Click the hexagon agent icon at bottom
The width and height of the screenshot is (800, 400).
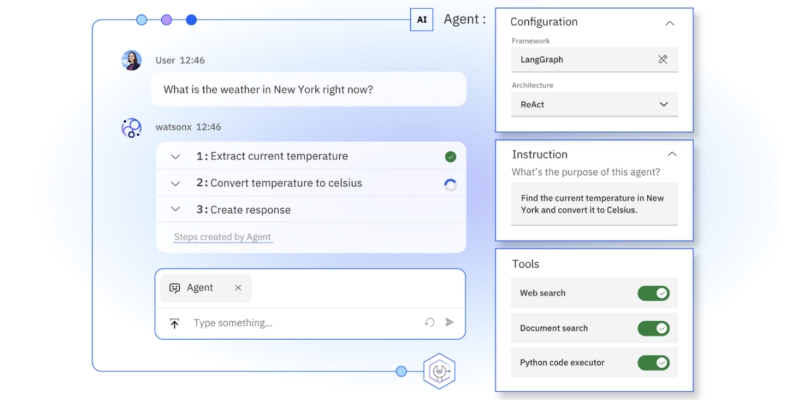coord(439,372)
